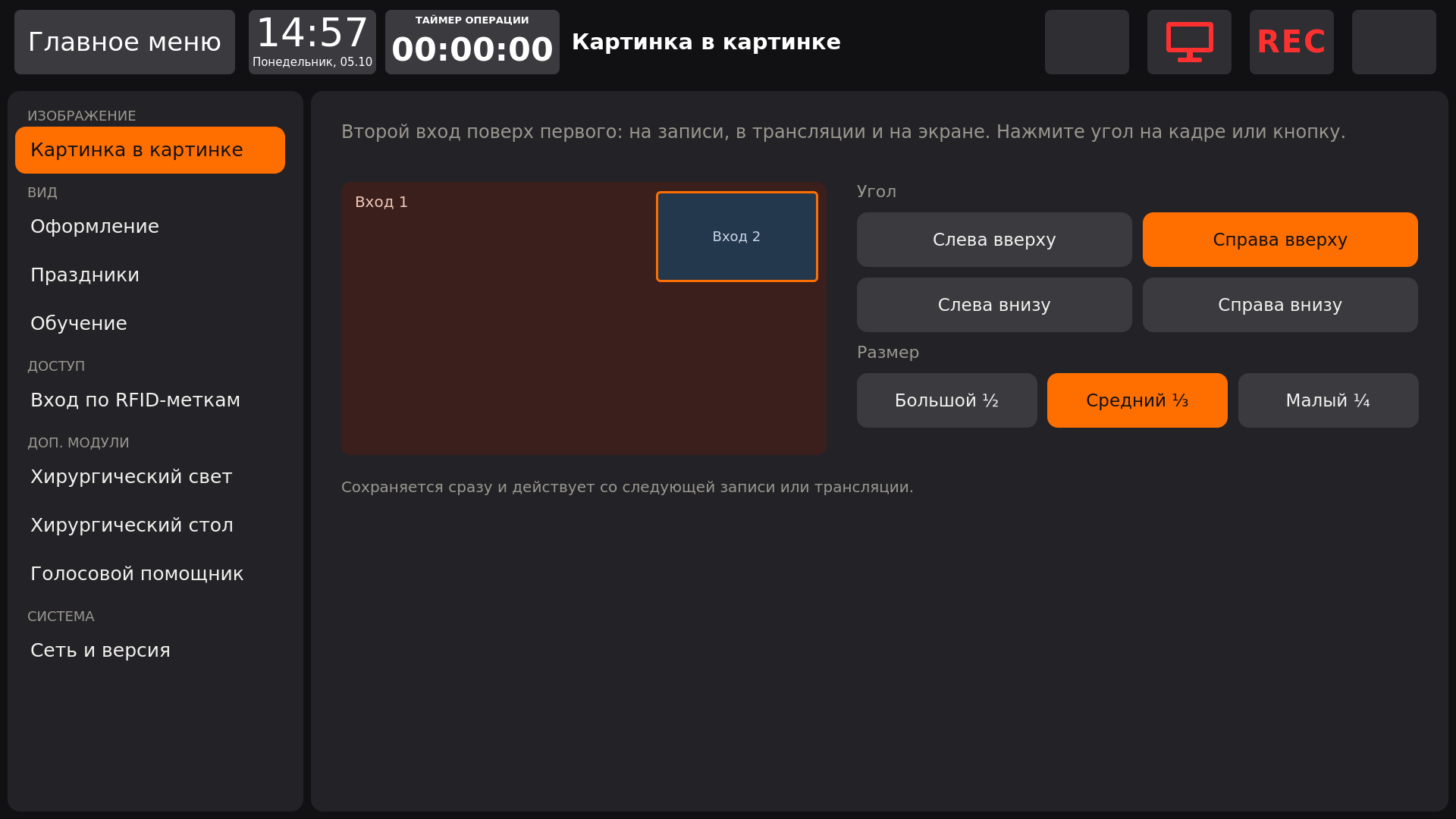Select the Слева вверху corner option
The image size is (1456, 819).
pos(994,240)
